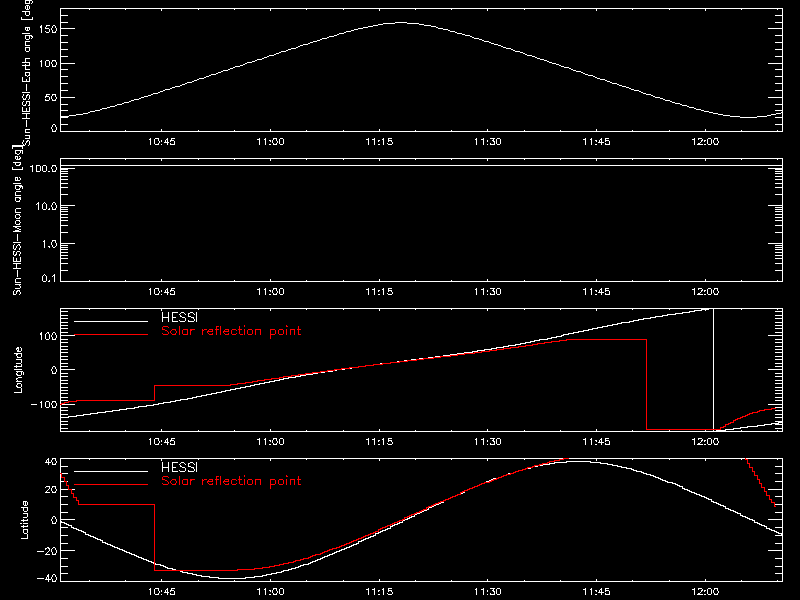This screenshot has height=600, width=800.
Task: Click white HESSI legend line in Longitude plot
Action: click(x=111, y=321)
